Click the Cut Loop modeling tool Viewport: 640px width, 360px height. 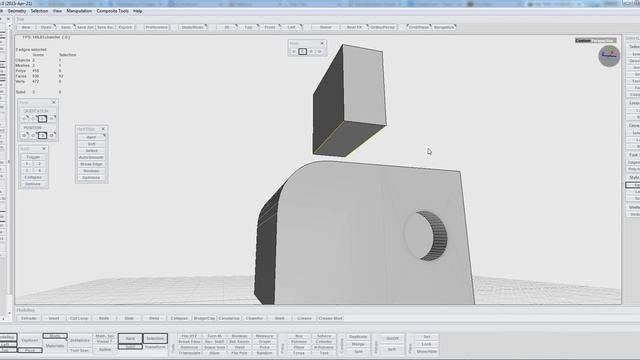coord(79,318)
